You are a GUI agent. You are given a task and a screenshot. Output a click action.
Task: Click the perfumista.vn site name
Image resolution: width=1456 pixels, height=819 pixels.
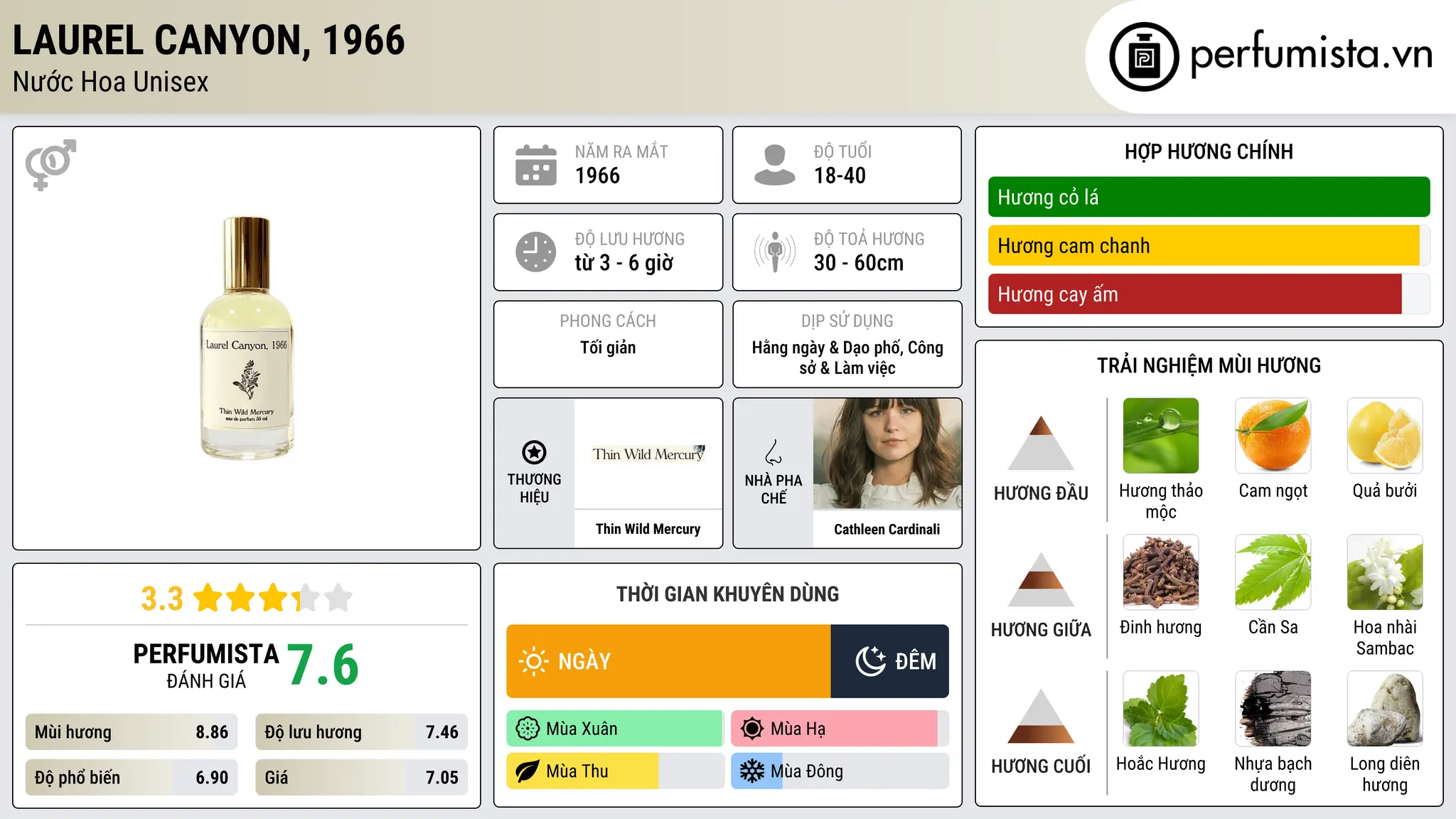1311,54
